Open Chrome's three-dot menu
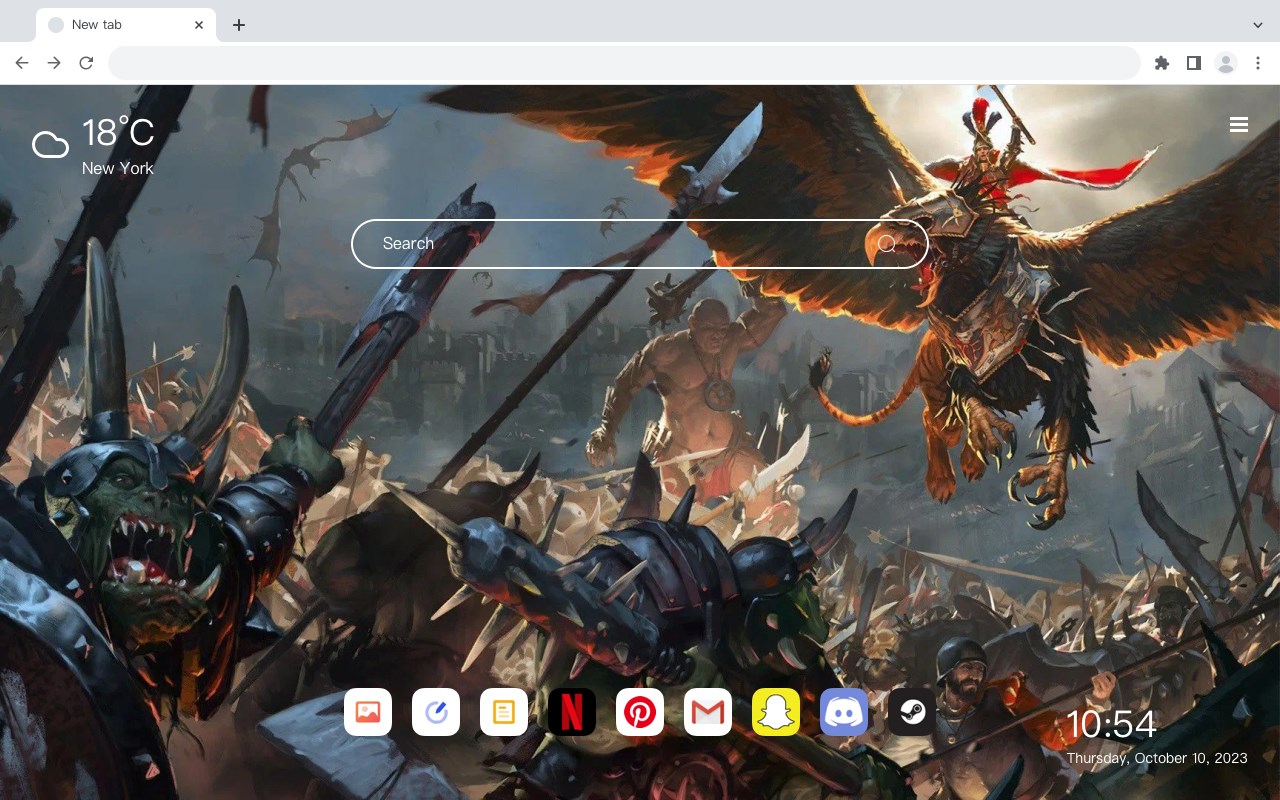The height and width of the screenshot is (800, 1280). coord(1258,63)
